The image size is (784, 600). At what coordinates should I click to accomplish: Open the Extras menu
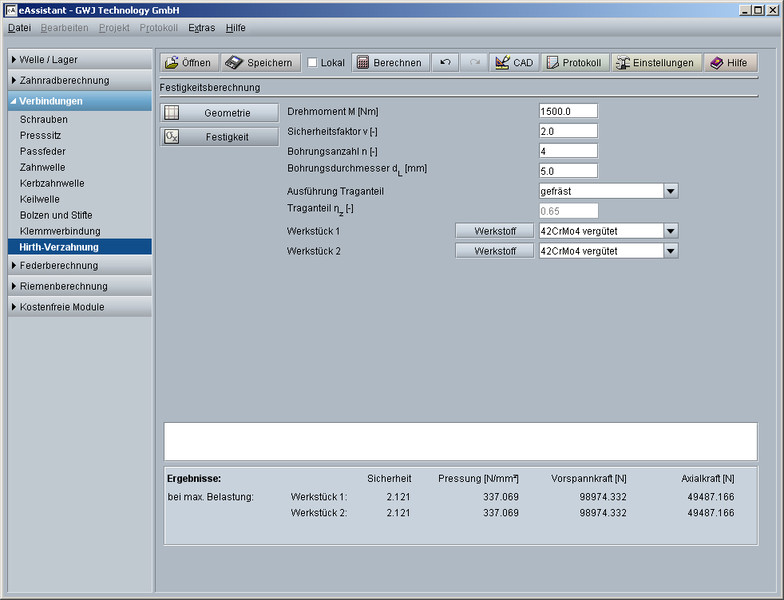[x=201, y=28]
